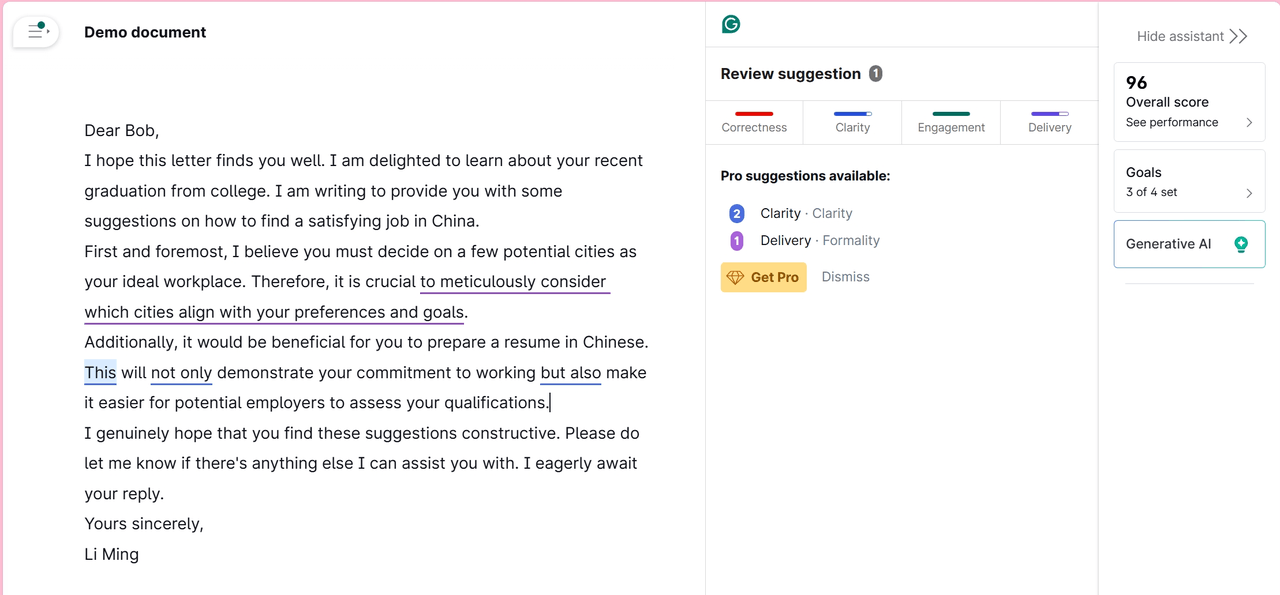Click the Generative AI lightbulb icon
This screenshot has height=595, width=1280.
pyautogui.click(x=1241, y=244)
